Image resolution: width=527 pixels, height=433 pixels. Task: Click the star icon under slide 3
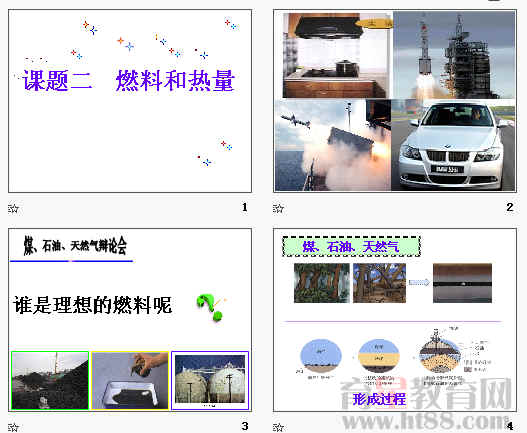point(13,427)
